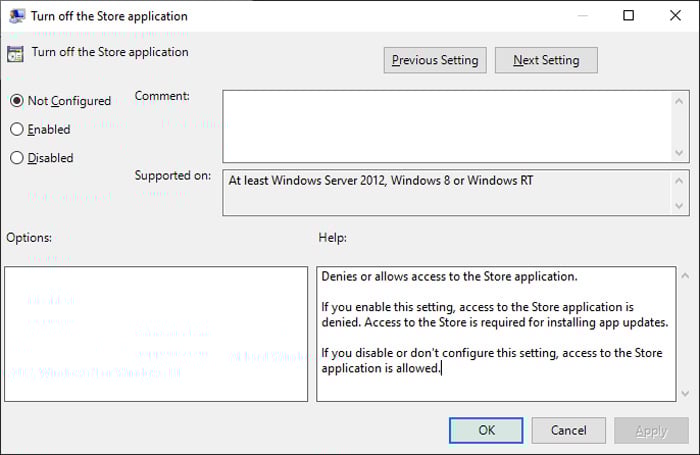The width and height of the screenshot is (700, 455).
Task: Select the Enabled radio option
Action: pos(16,129)
